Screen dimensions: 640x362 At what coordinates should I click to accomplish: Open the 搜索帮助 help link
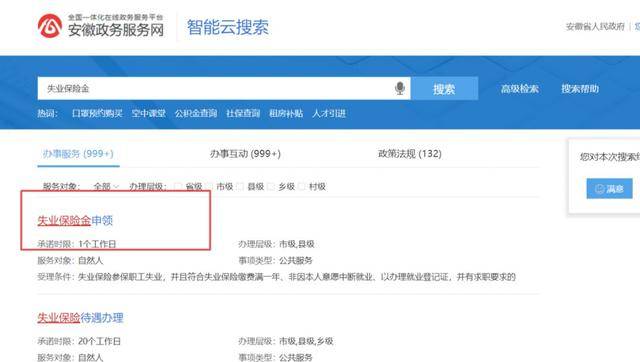tap(580, 89)
